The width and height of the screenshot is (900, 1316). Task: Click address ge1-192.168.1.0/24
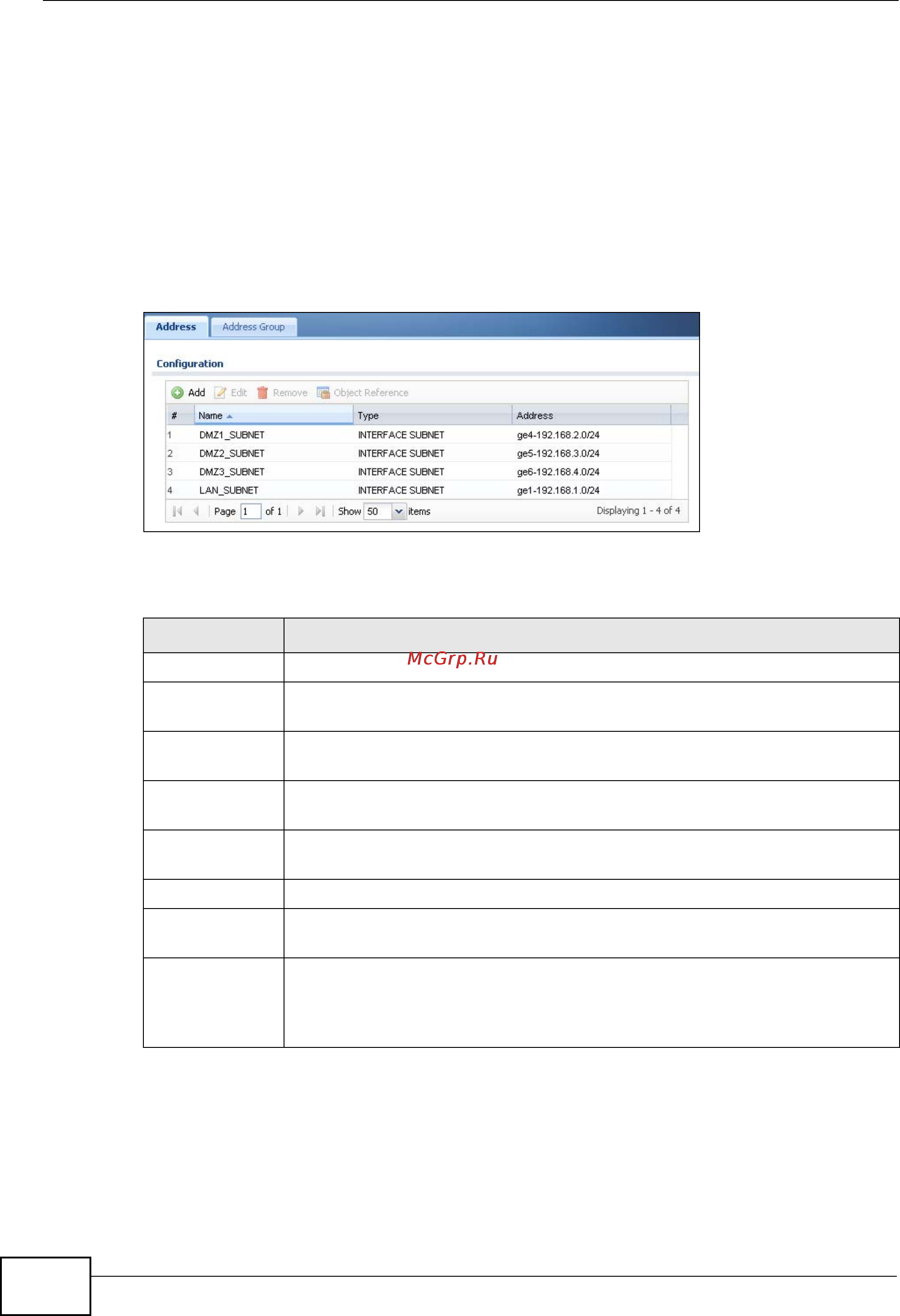pyautogui.click(x=558, y=490)
